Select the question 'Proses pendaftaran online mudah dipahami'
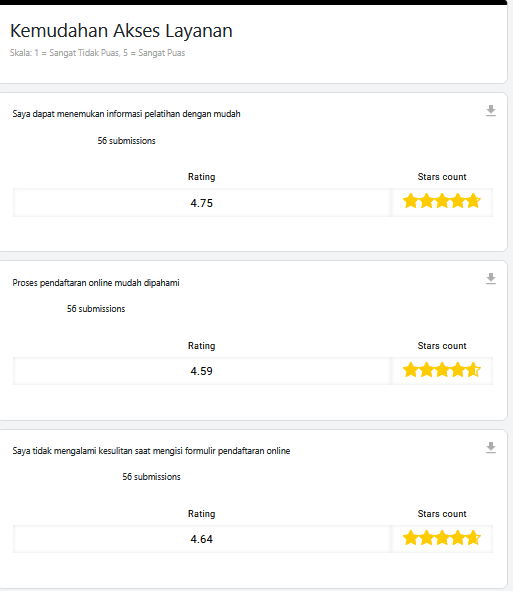Image resolution: width=513 pixels, height=591 pixels. [96, 283]
